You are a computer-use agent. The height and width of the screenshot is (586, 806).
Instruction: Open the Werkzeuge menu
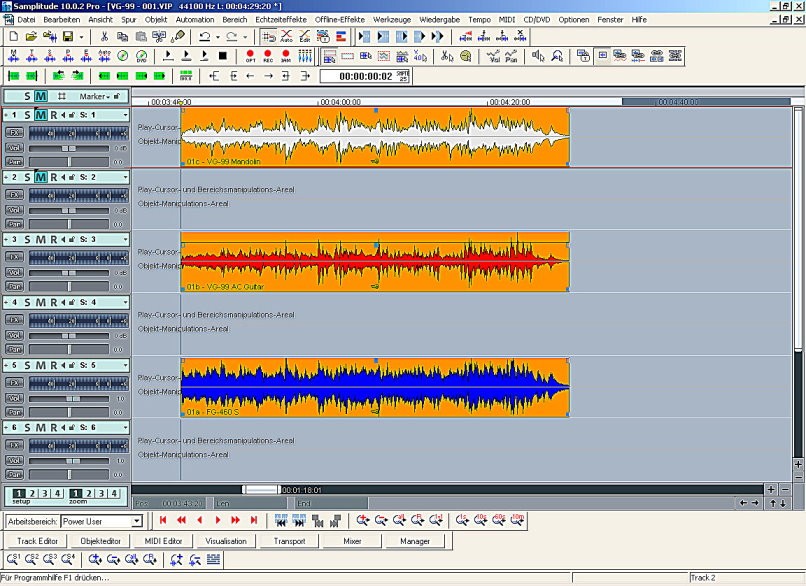click(392, 20)
